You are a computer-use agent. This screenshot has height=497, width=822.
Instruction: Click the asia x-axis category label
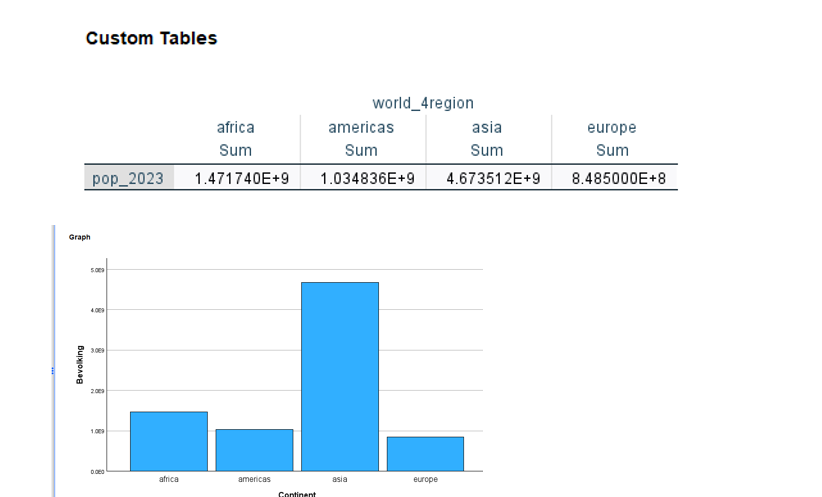coord(340,479)
